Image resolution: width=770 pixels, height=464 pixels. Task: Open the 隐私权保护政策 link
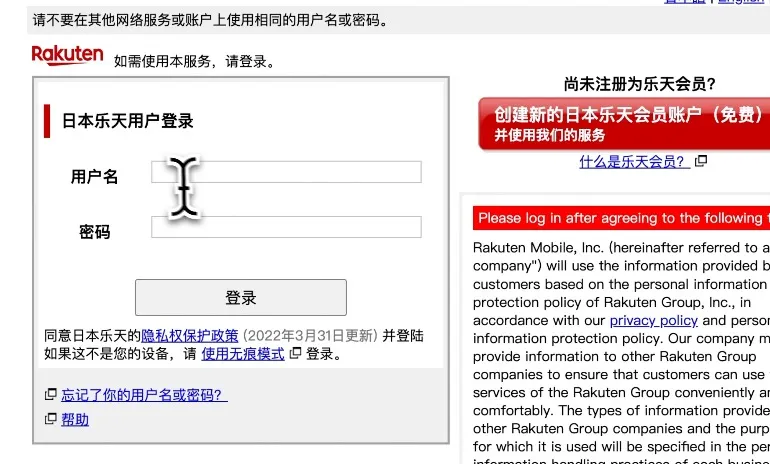[x=190, y=336]
